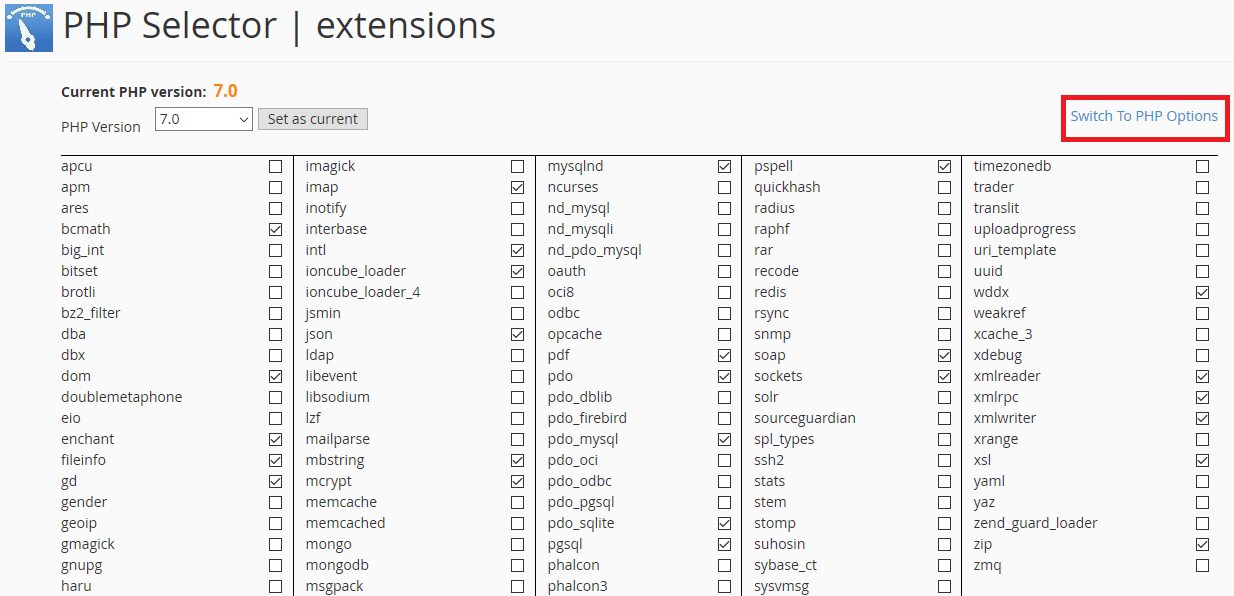Check the mongodb extension box

517,566
